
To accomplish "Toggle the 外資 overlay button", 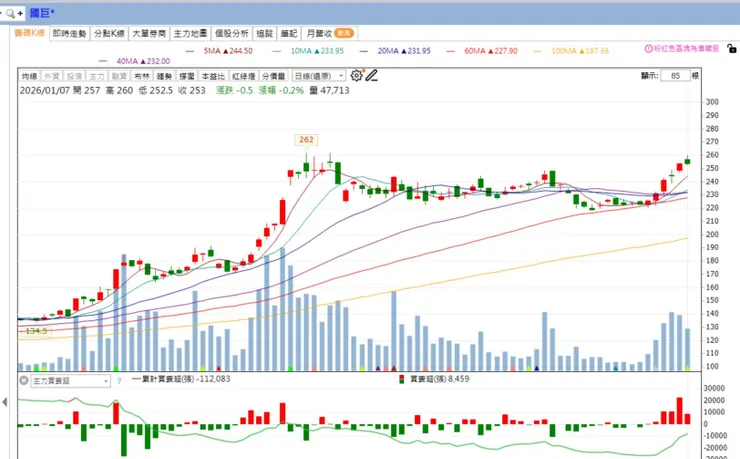I will [x=51, y=76].
